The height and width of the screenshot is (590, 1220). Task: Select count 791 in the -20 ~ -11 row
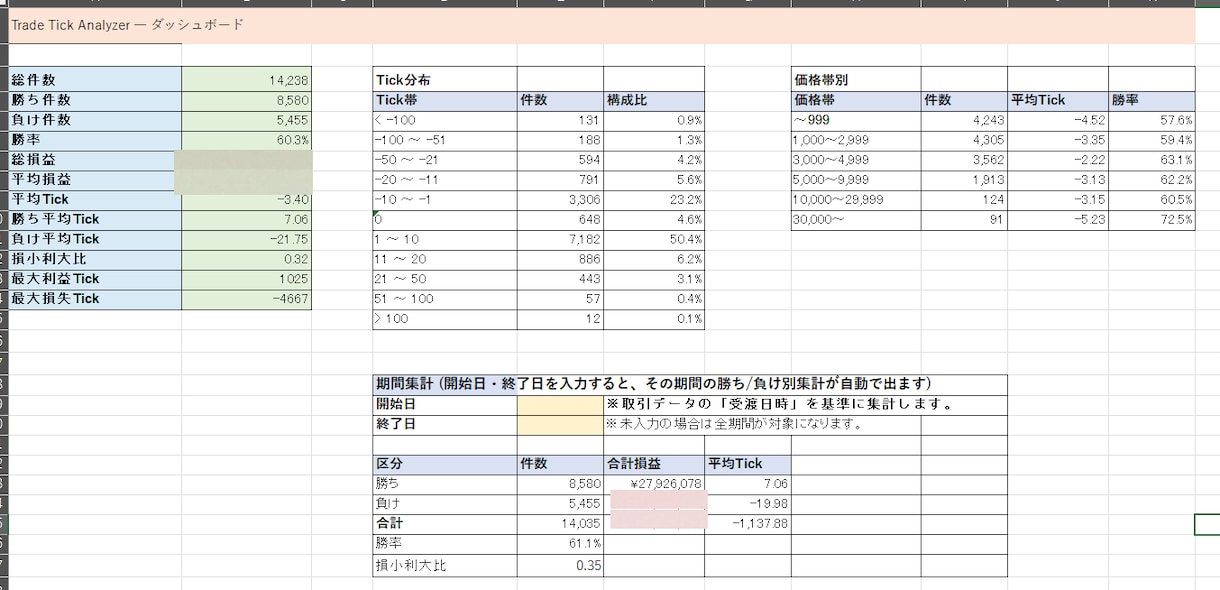click(560, 180)
